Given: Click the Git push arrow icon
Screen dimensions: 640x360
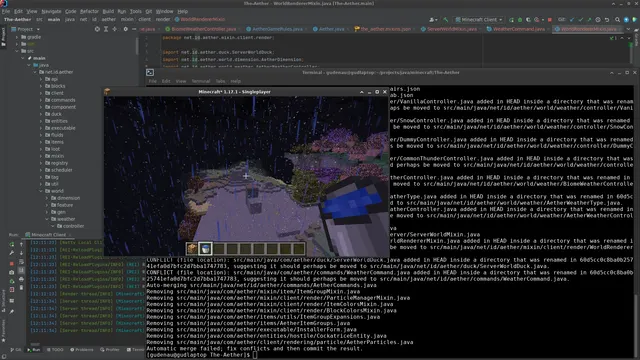Looking at the screenshot, I should pyautogui.click(x=589, y=20).
